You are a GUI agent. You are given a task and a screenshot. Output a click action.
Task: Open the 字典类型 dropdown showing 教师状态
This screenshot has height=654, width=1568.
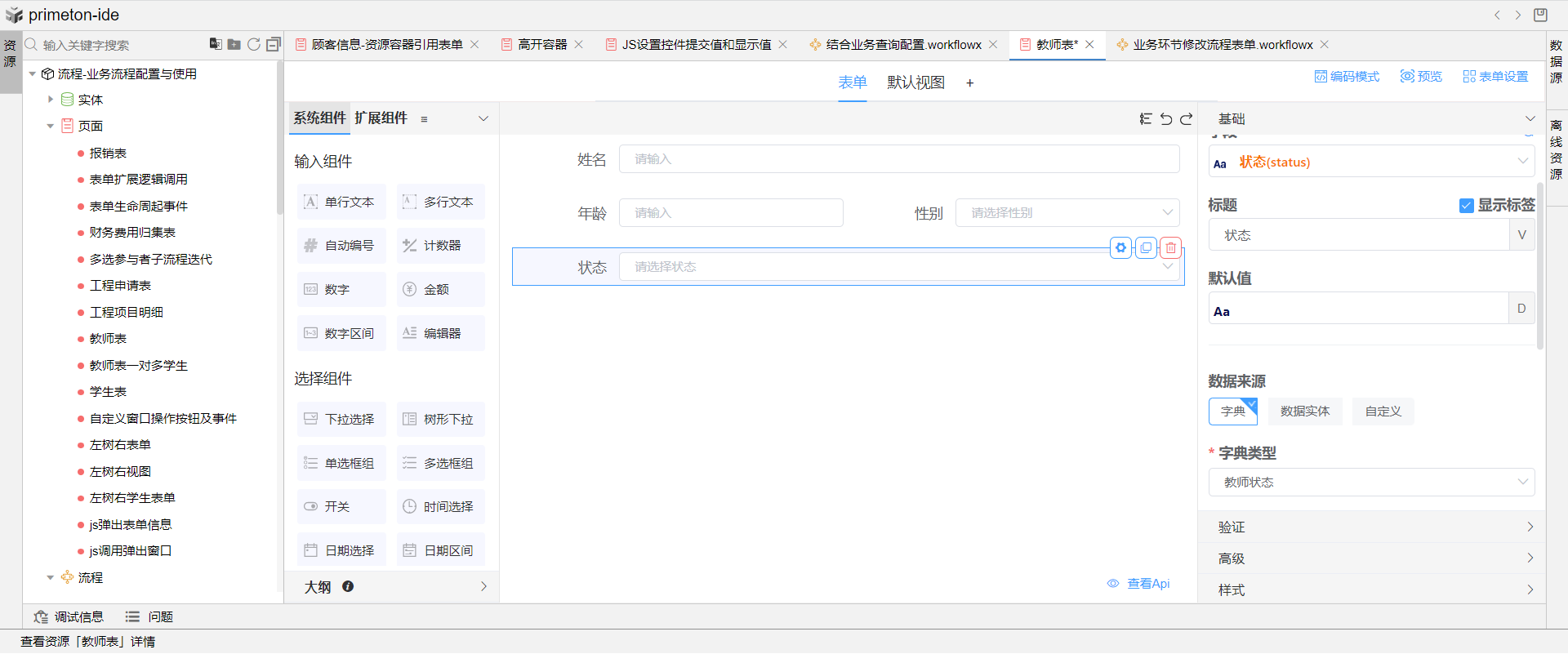[x=1371, y=483]
